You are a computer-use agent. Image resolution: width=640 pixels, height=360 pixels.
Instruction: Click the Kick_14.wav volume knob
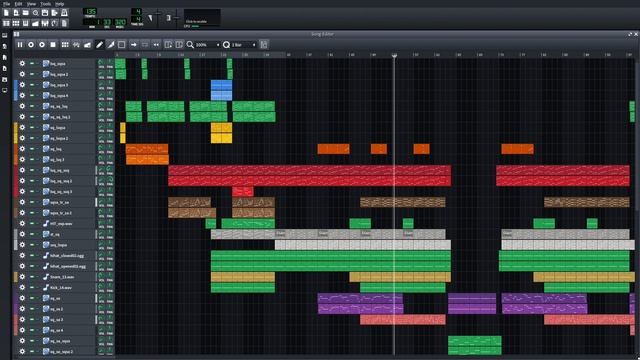[101, 287]
